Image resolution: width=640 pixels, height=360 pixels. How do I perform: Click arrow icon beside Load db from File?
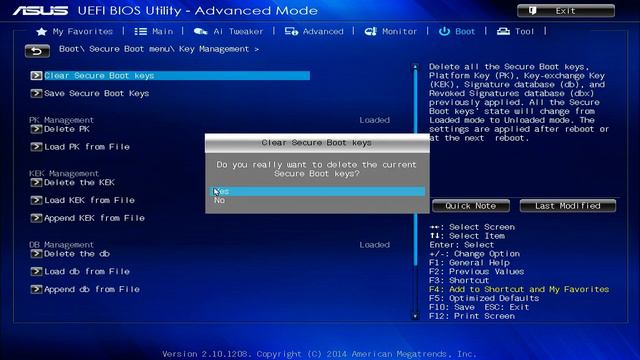pyautogui.click(x=36, y=271)
